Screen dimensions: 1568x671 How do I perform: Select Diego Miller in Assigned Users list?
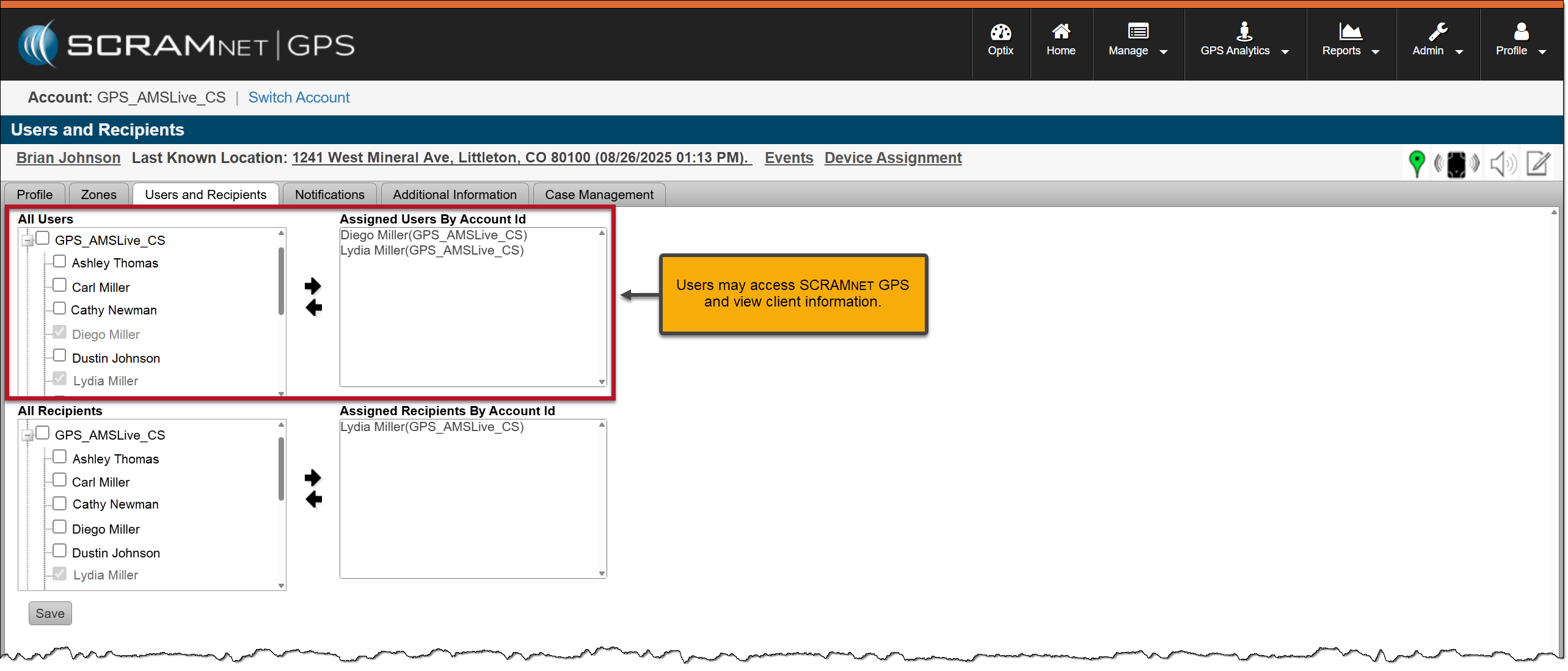pyautogui.click(x=433, y=235)
